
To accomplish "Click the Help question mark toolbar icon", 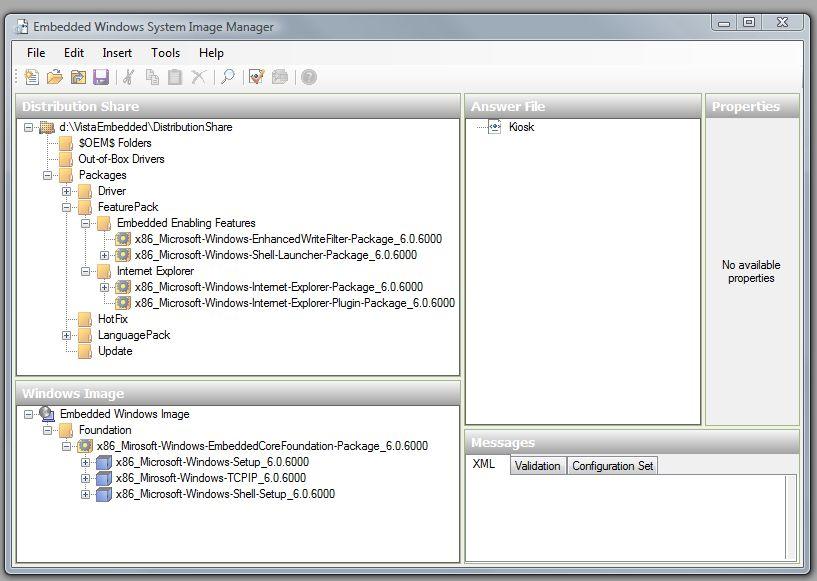I will 309,77.
